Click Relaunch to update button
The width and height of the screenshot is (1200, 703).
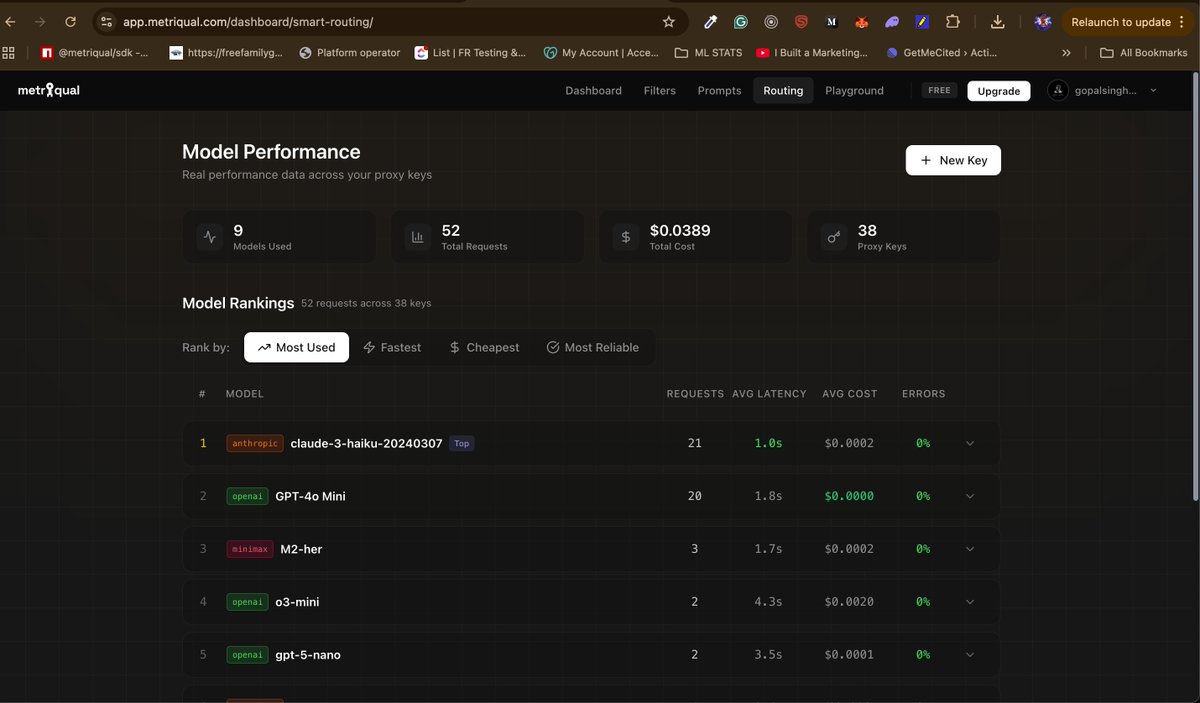(x=1126, y=21)
